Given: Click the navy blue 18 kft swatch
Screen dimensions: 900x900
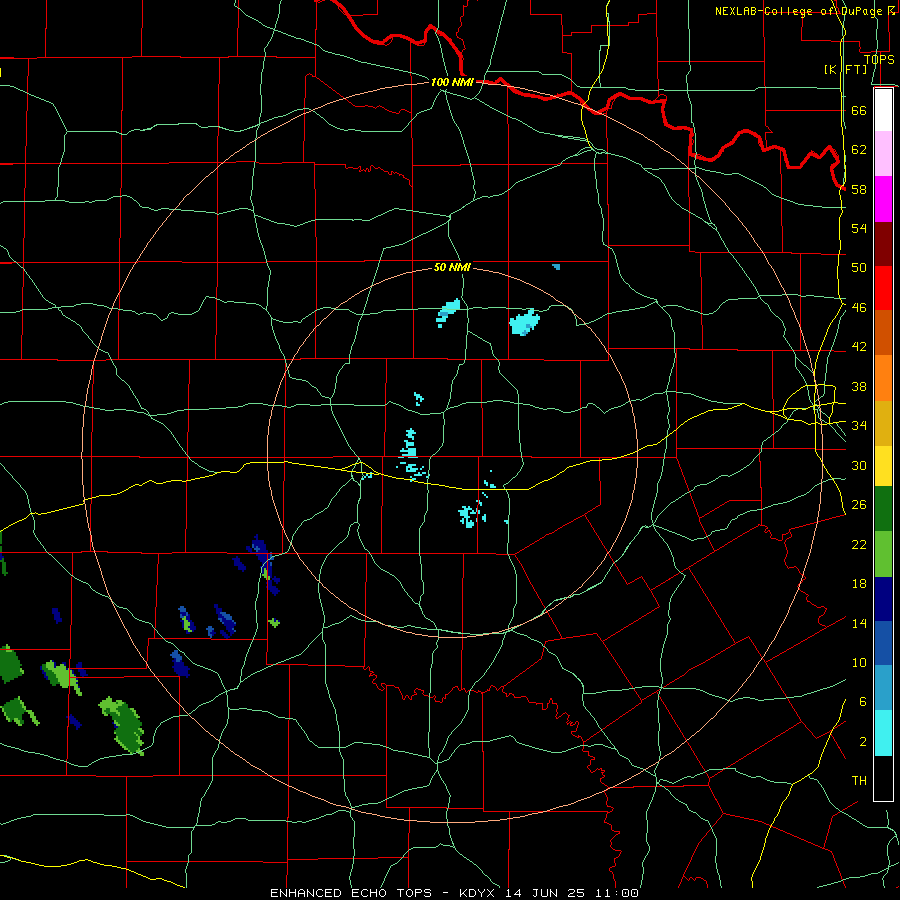Looking at the screenshot, I should [x=883, y=599].
